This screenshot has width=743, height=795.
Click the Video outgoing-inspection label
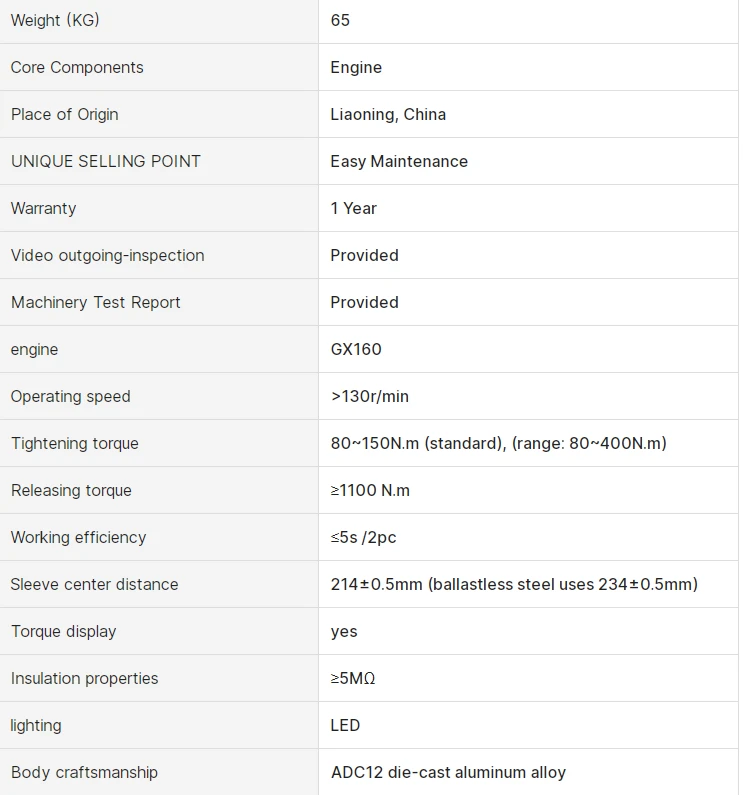click(108, 256)
